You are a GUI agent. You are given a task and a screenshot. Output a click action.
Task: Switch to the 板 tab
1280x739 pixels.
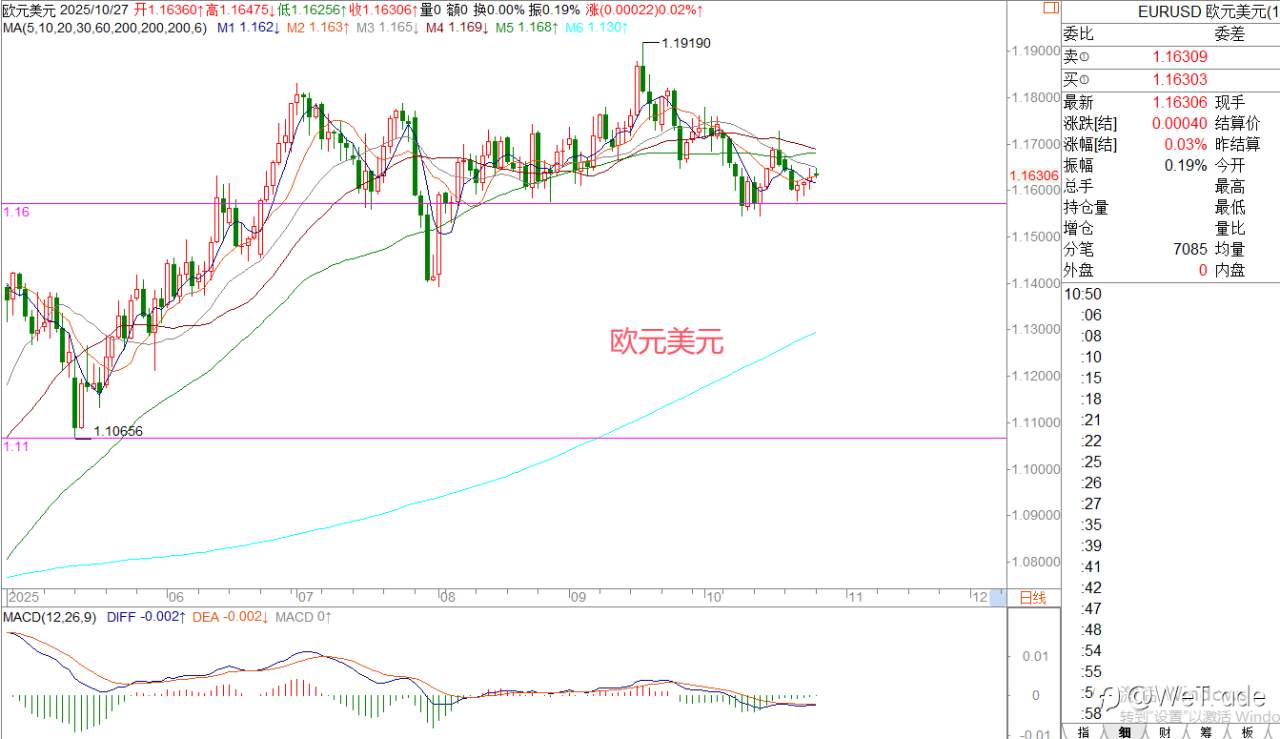click(x=1247, y=731)
